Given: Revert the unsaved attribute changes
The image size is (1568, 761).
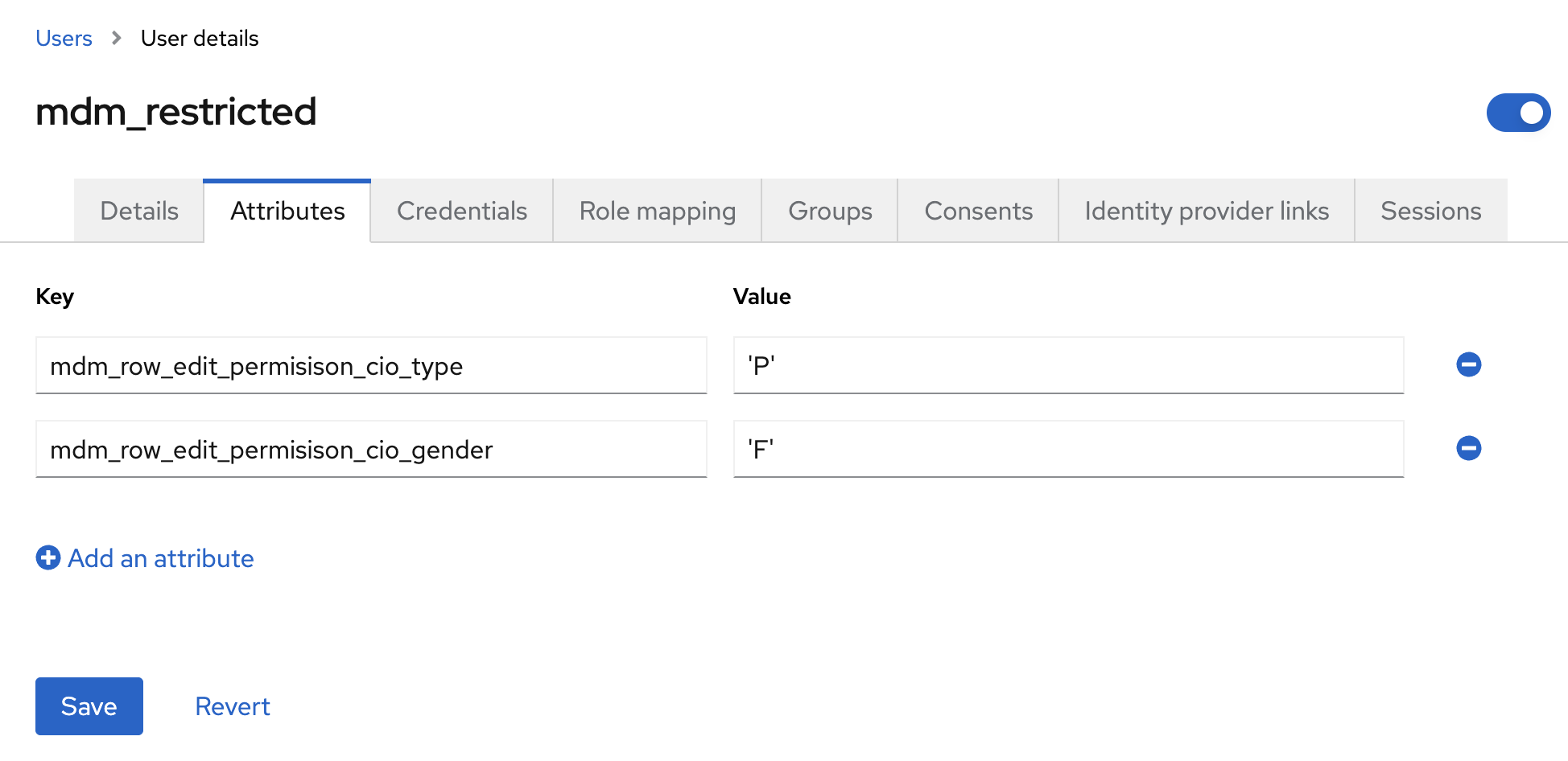Looking at the screenshot, I should [232, 705].
